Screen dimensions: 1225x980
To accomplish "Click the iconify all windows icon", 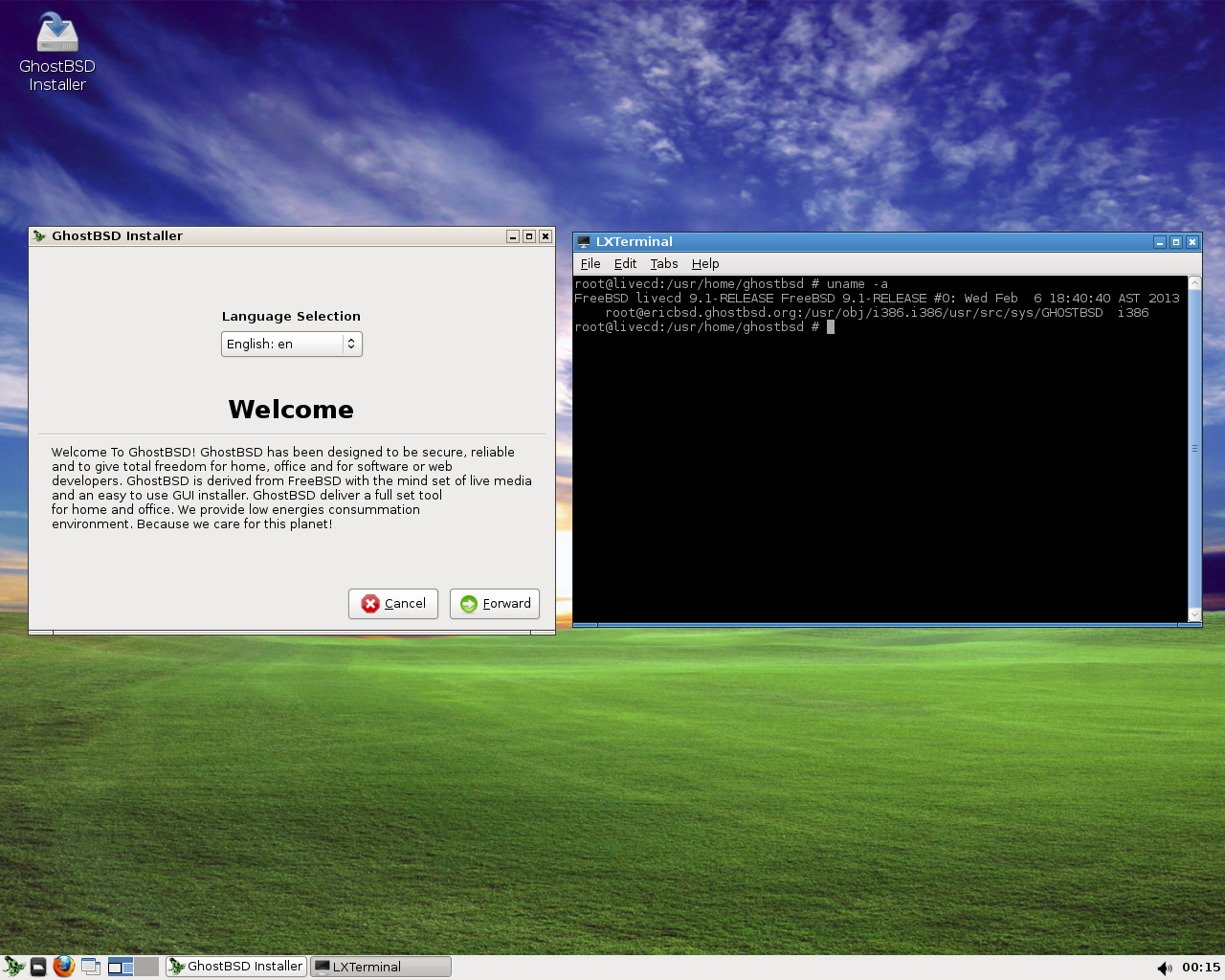I will coord(91,967).
